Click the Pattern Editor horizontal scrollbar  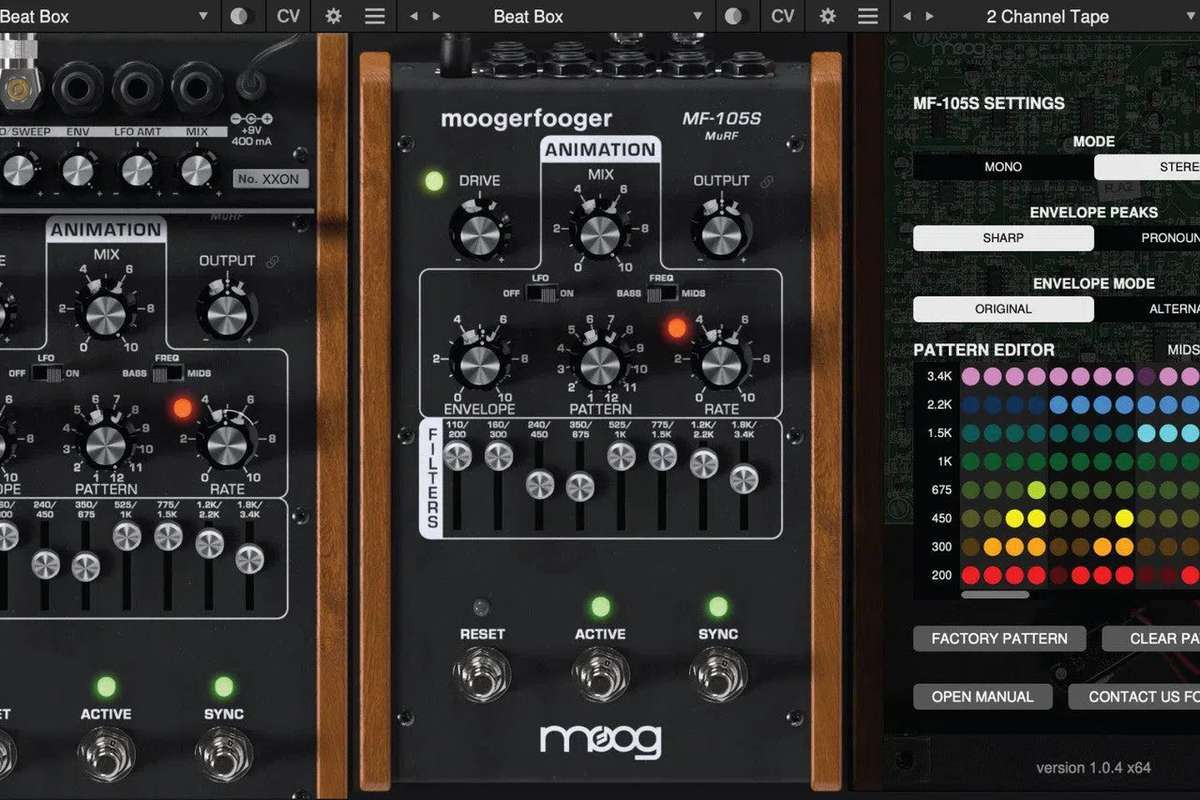(995, 595)
